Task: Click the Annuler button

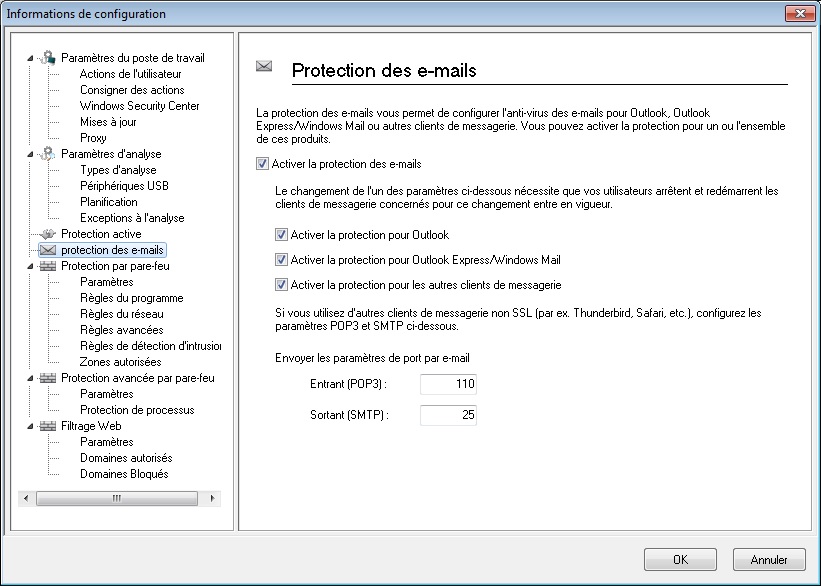Action: pyautogui.click(x=769, y=560)
